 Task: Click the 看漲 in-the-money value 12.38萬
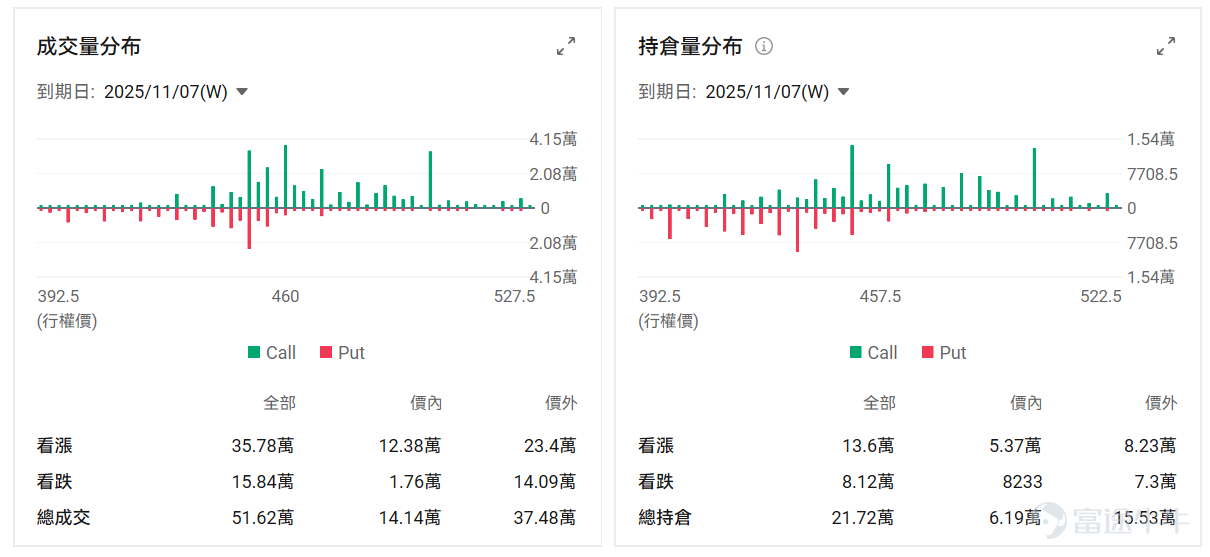(x=410, y=446)
